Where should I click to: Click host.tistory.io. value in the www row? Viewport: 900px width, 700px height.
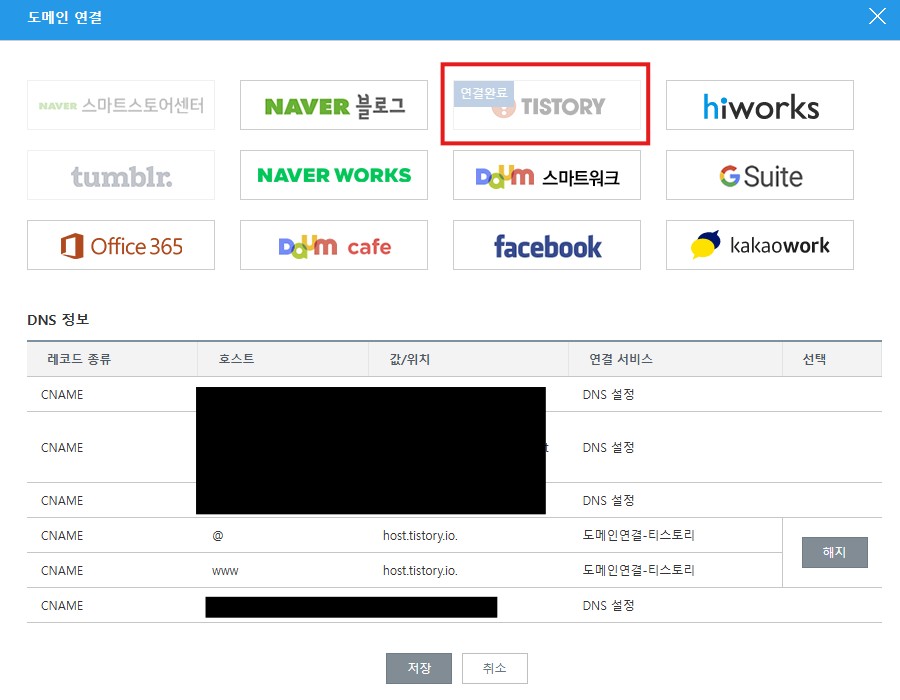pos(420,570)
